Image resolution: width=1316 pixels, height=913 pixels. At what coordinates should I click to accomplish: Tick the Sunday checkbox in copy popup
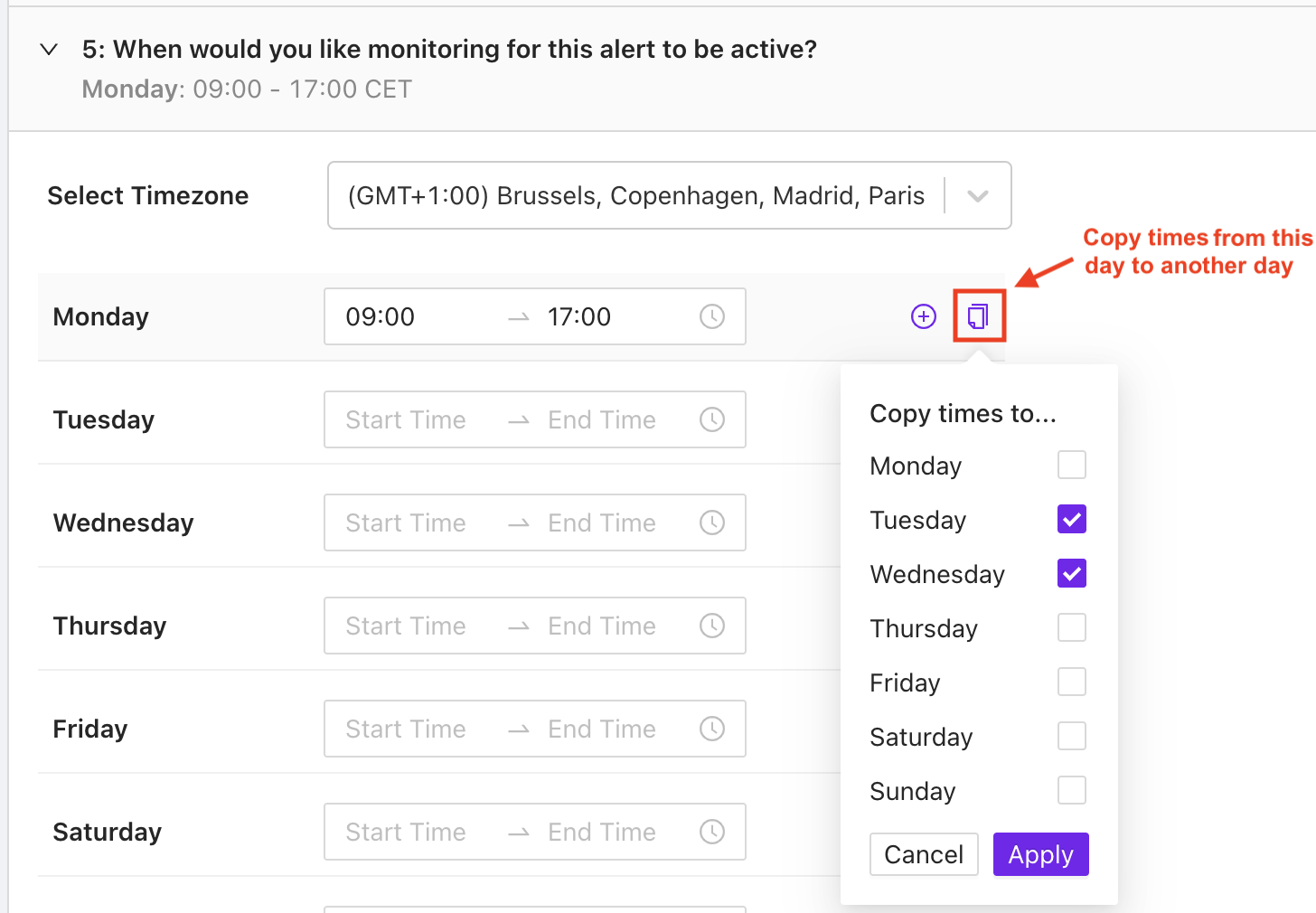[x=1071, y=790]
